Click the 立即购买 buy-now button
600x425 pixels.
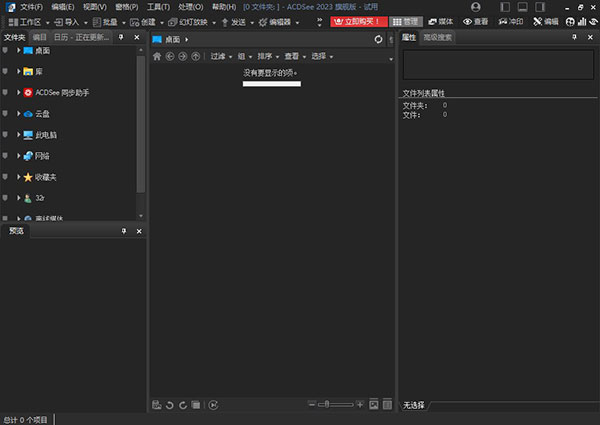(359, 22)
